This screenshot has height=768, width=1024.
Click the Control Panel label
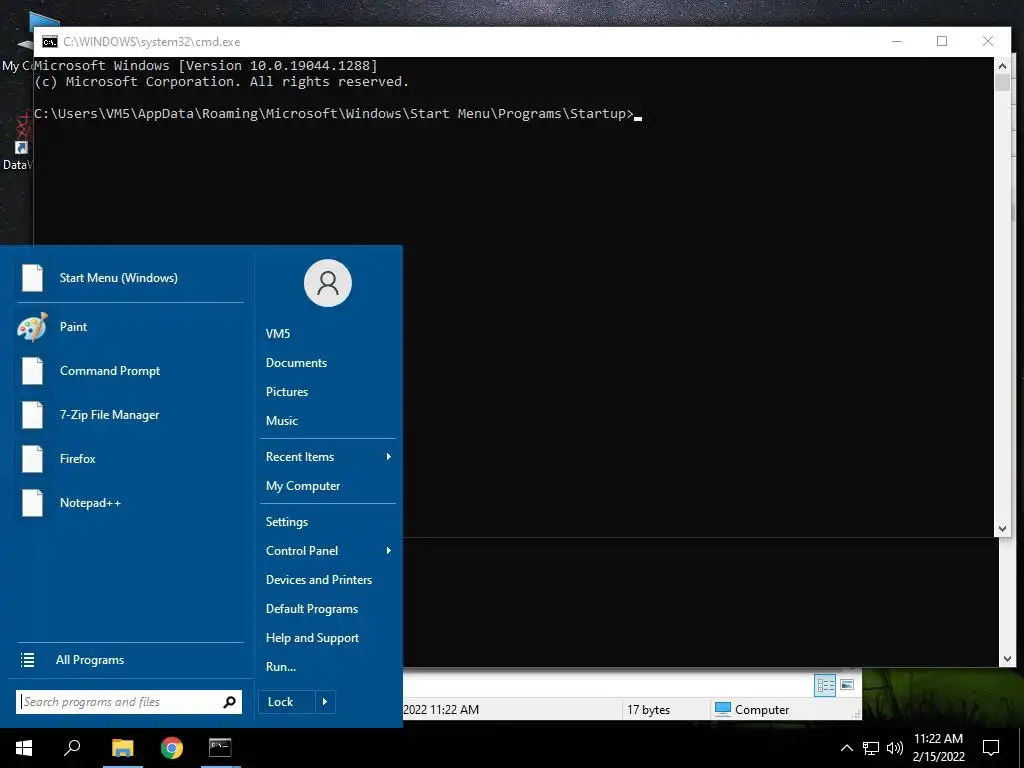(x=302, y=551)
